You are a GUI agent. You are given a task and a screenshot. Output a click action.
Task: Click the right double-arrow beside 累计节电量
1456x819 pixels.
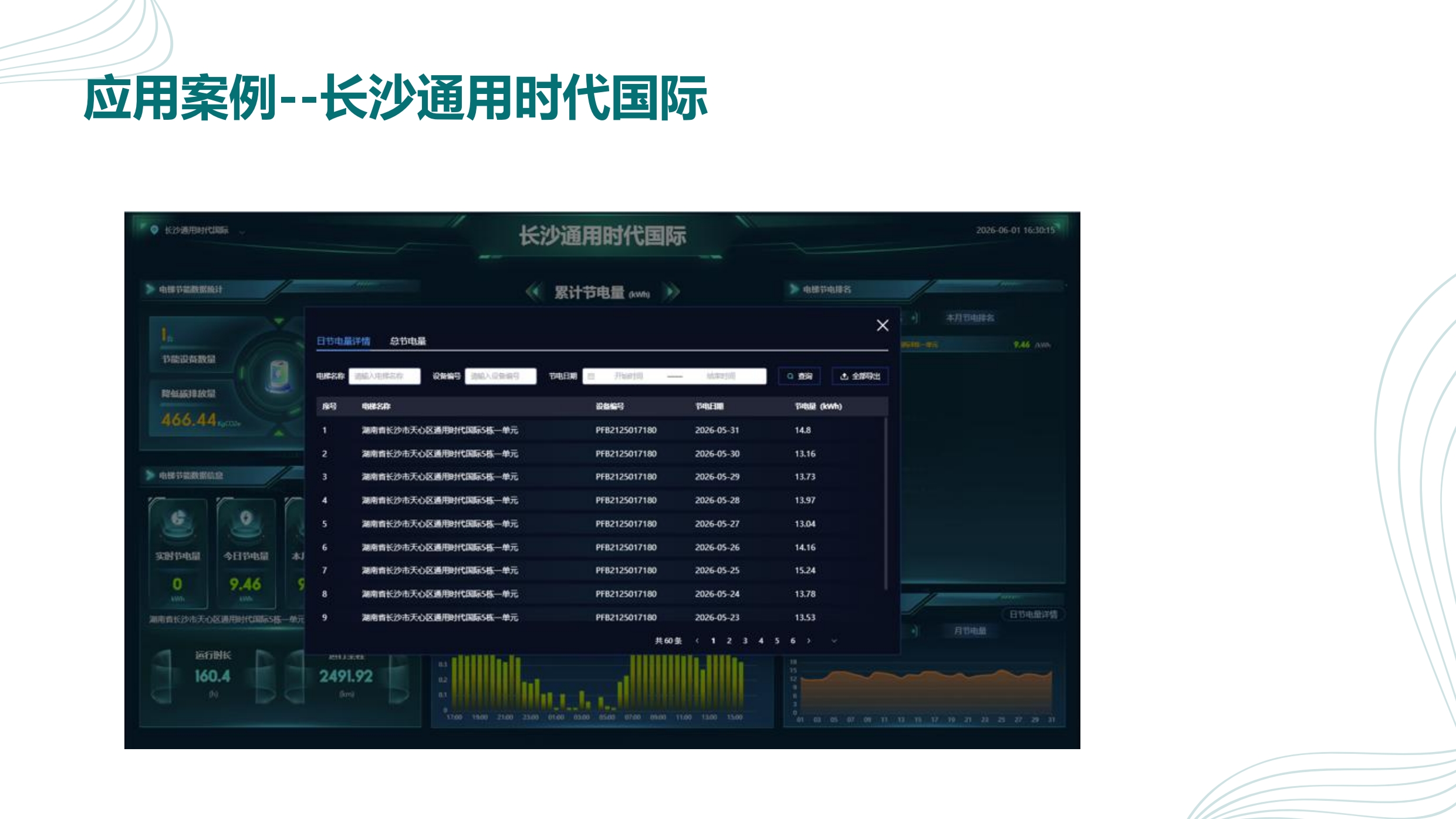(x=672, y=292)
